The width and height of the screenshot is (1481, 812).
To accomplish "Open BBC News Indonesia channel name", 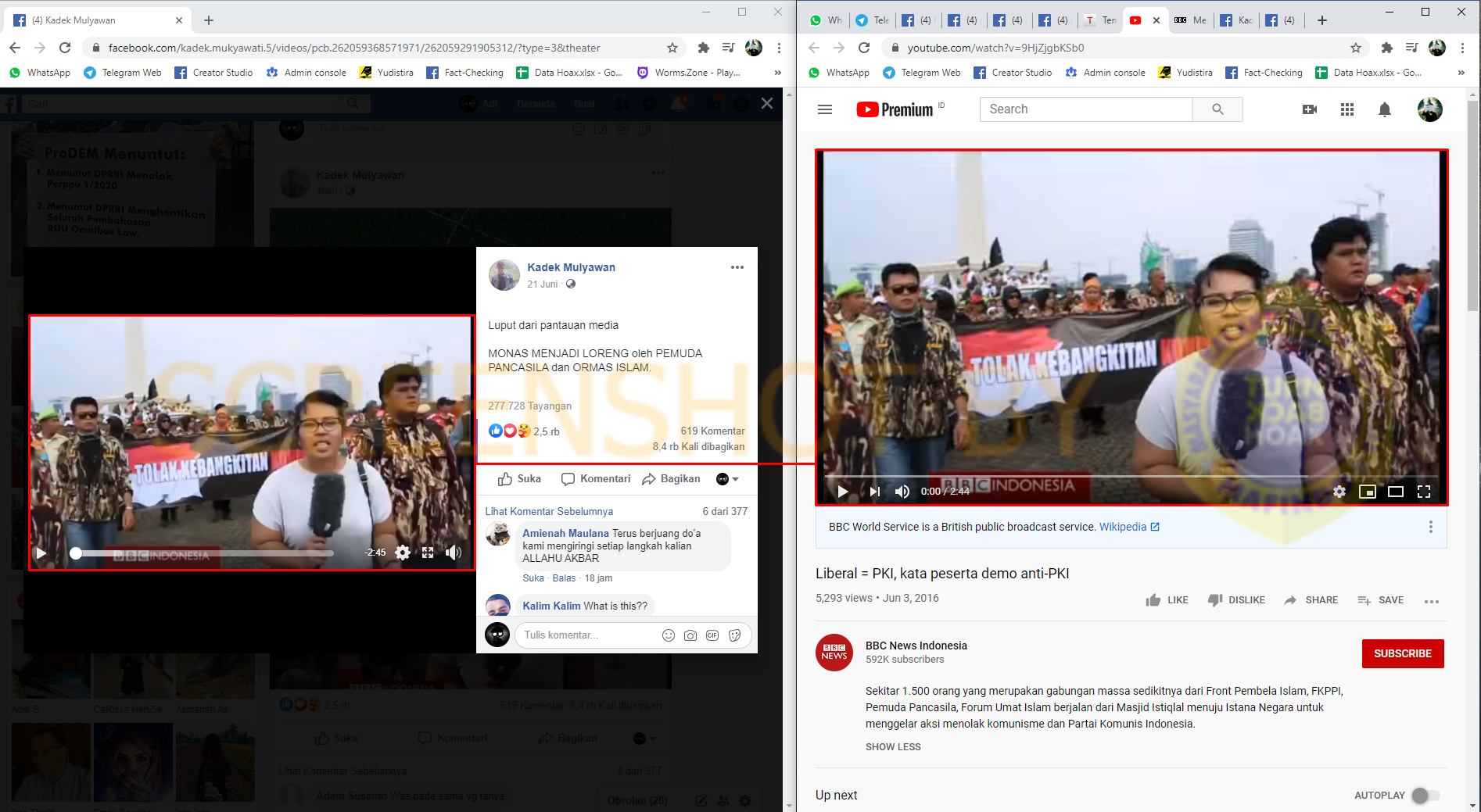I will tap(916, 646).
